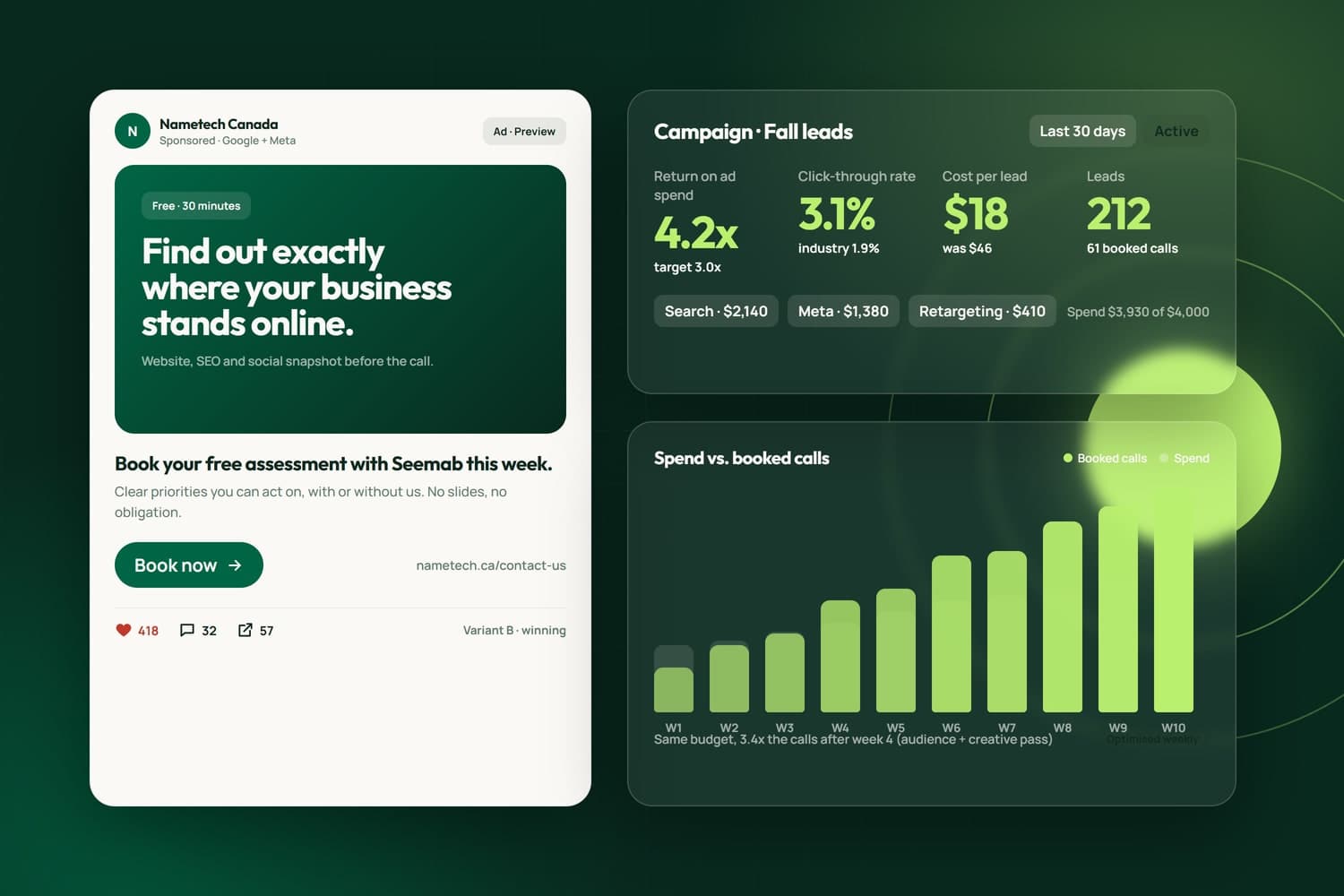This screenshot has width=1344, height=896.
Task: Select the Active status pill
Action: pos(1176,131)
